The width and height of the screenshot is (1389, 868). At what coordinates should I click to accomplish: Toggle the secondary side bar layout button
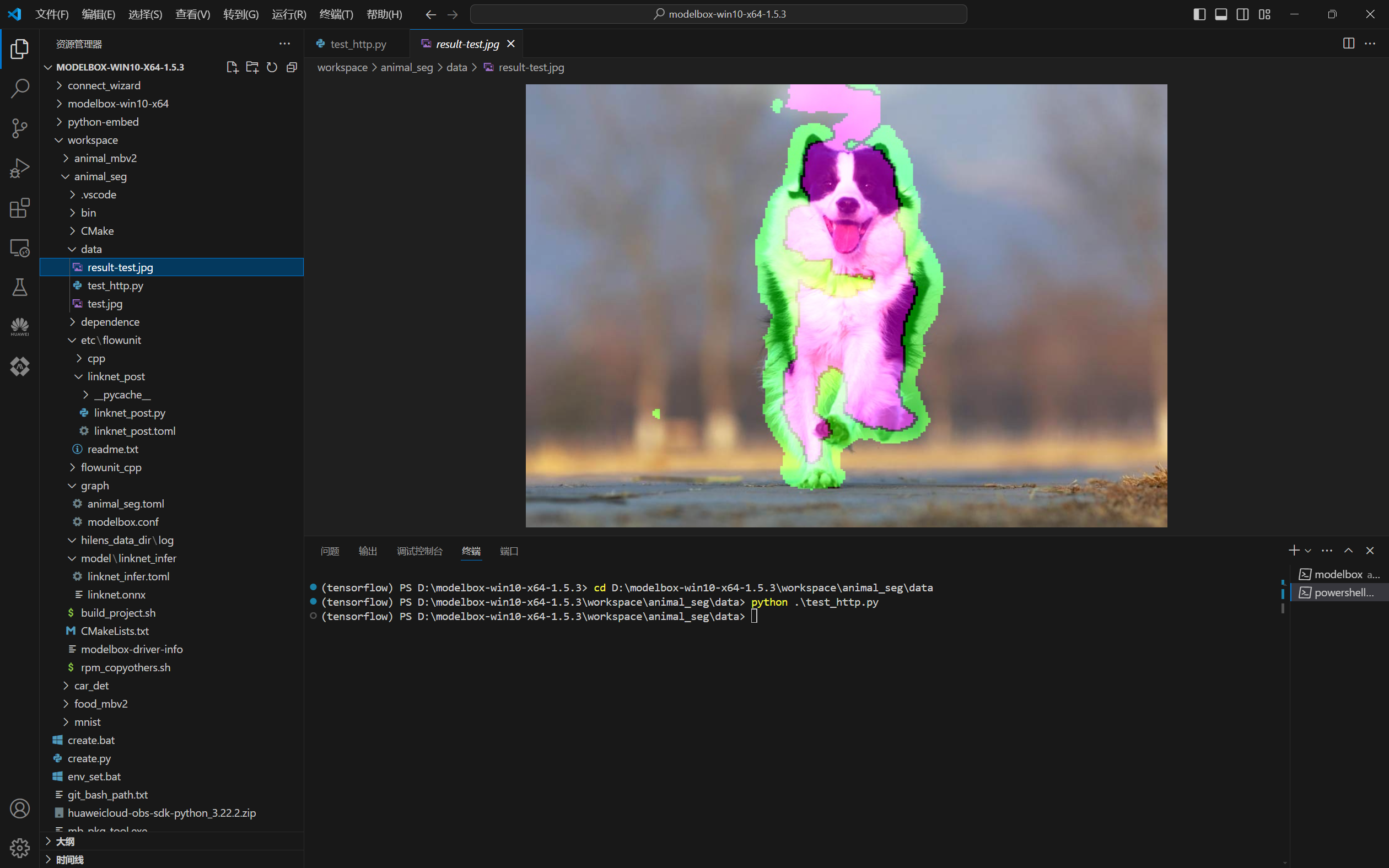point(1242,14)
